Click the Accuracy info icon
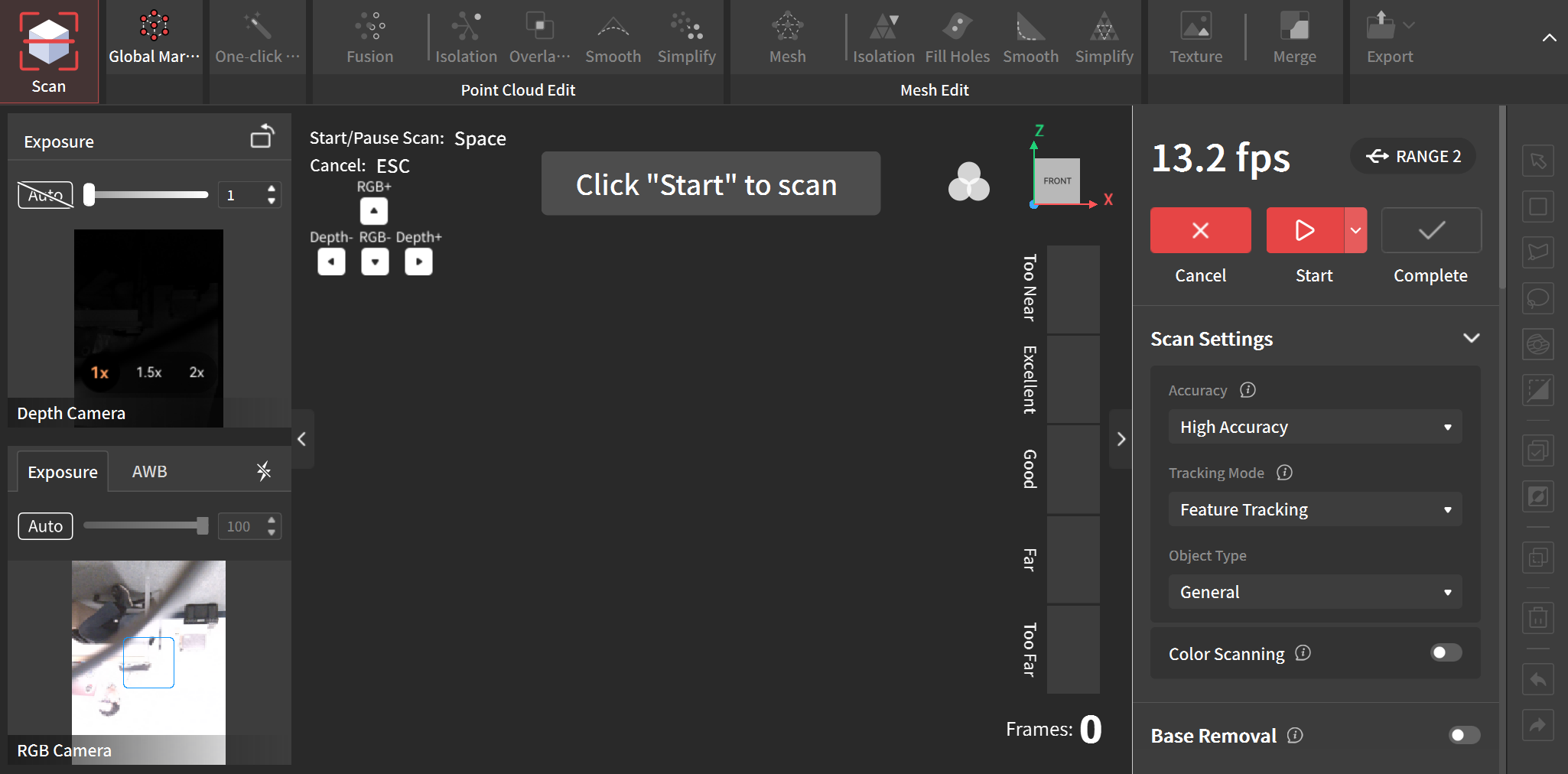The width and height of the screenshot is (1568, 774). coord(1248,390)
